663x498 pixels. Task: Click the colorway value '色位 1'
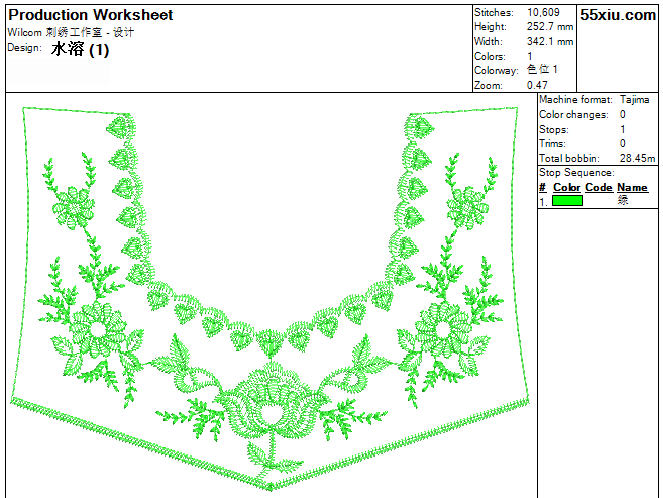542,69
